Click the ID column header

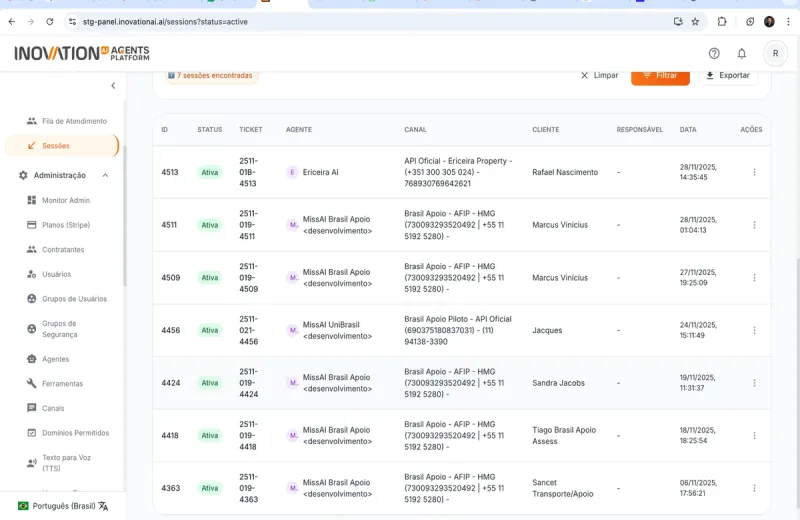164,130
